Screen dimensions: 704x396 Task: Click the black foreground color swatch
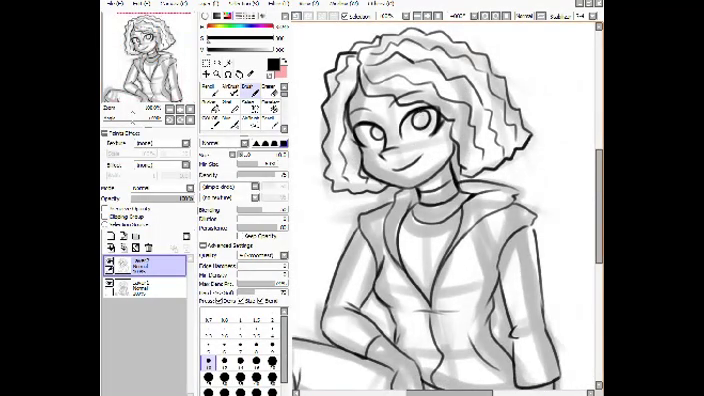(x=273, y=65)
